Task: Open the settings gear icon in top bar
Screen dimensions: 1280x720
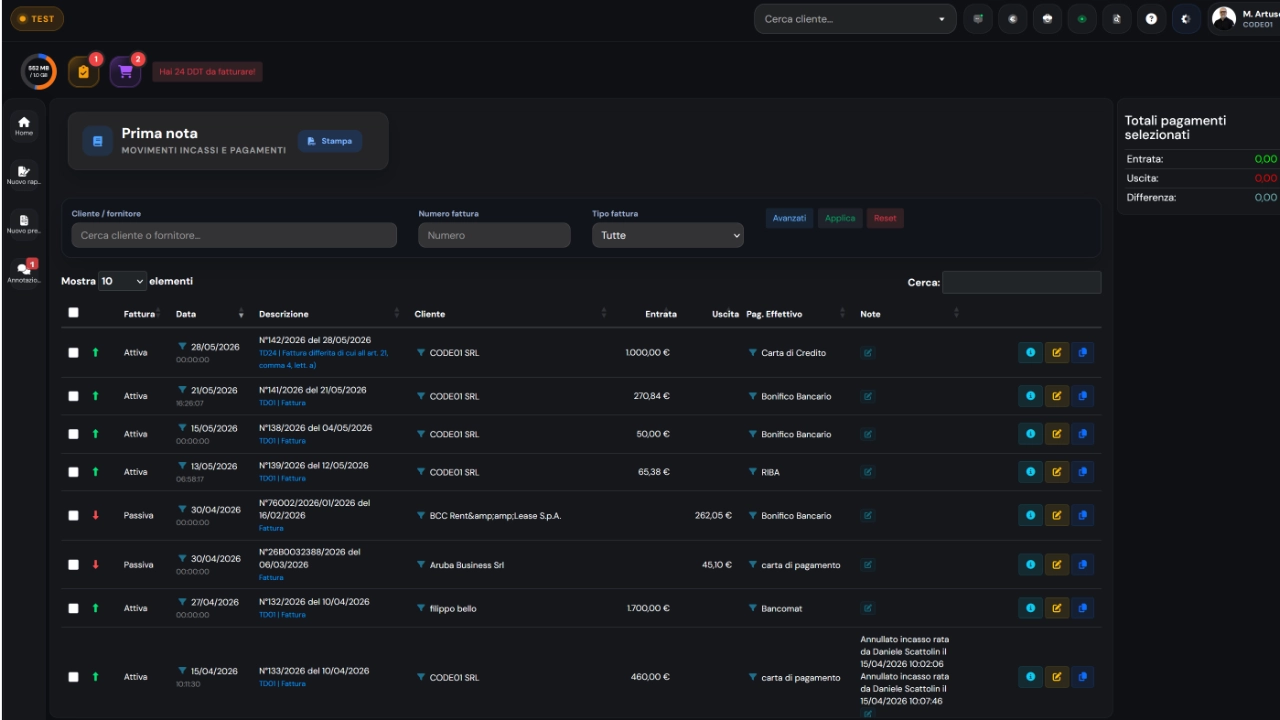Action: point(1186,18)
